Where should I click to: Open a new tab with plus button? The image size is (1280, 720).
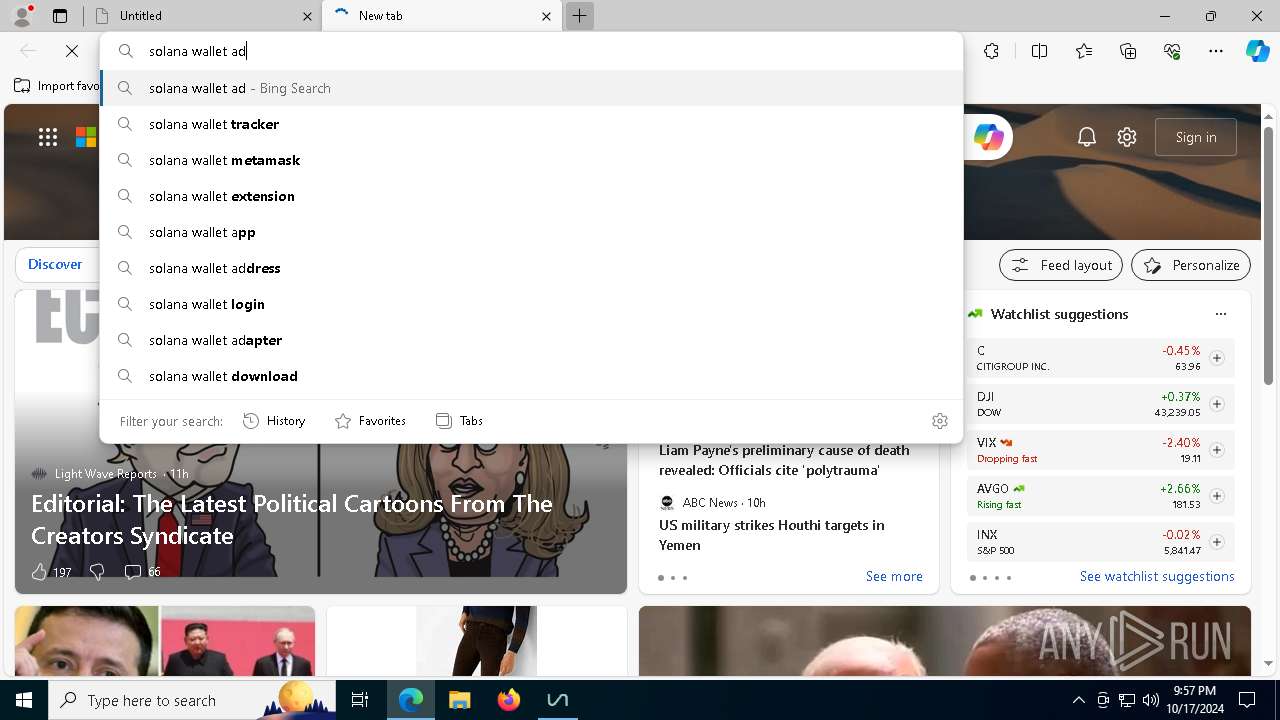pos(579,16)
